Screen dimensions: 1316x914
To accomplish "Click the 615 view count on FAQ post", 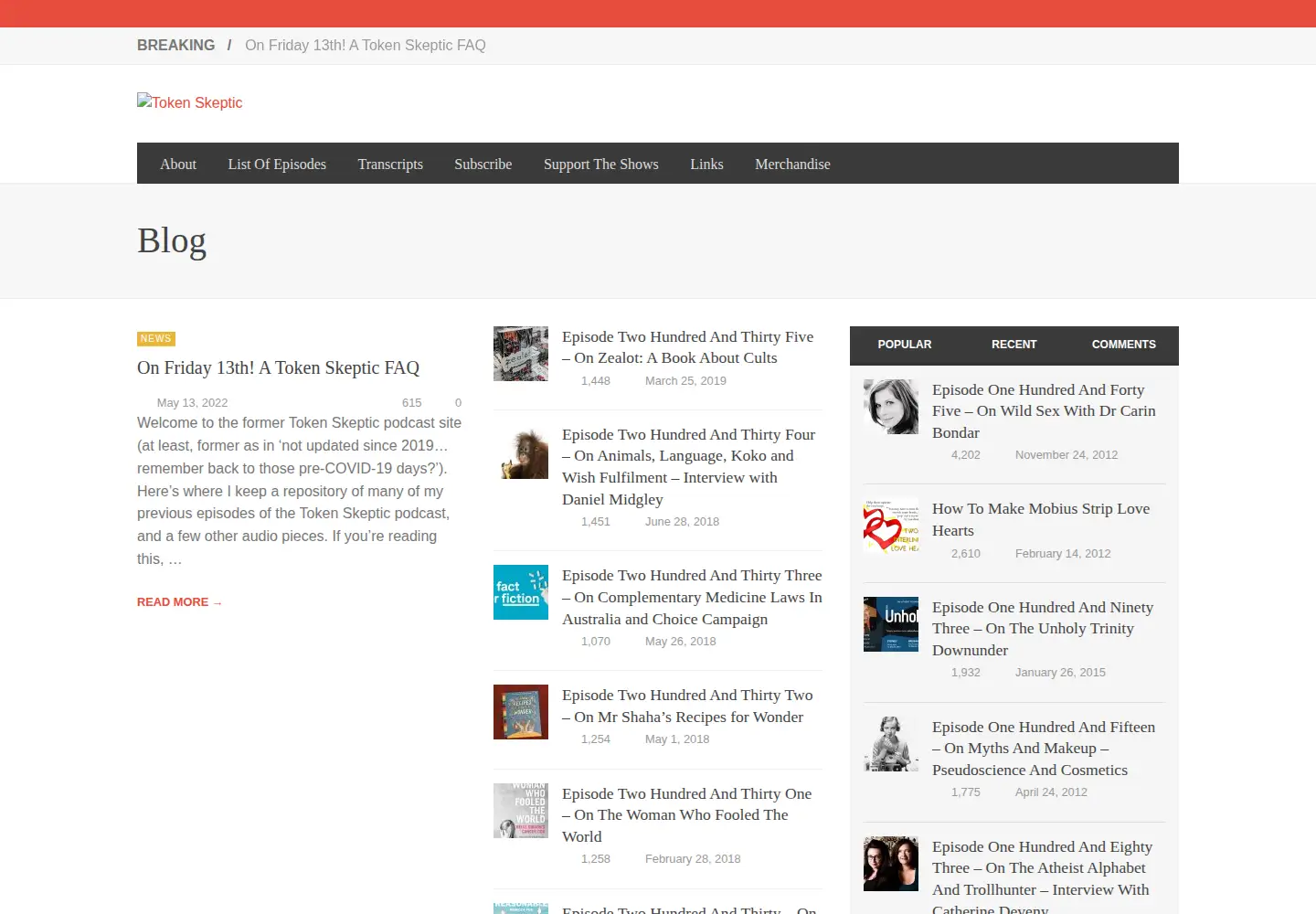I will point(412,402).
